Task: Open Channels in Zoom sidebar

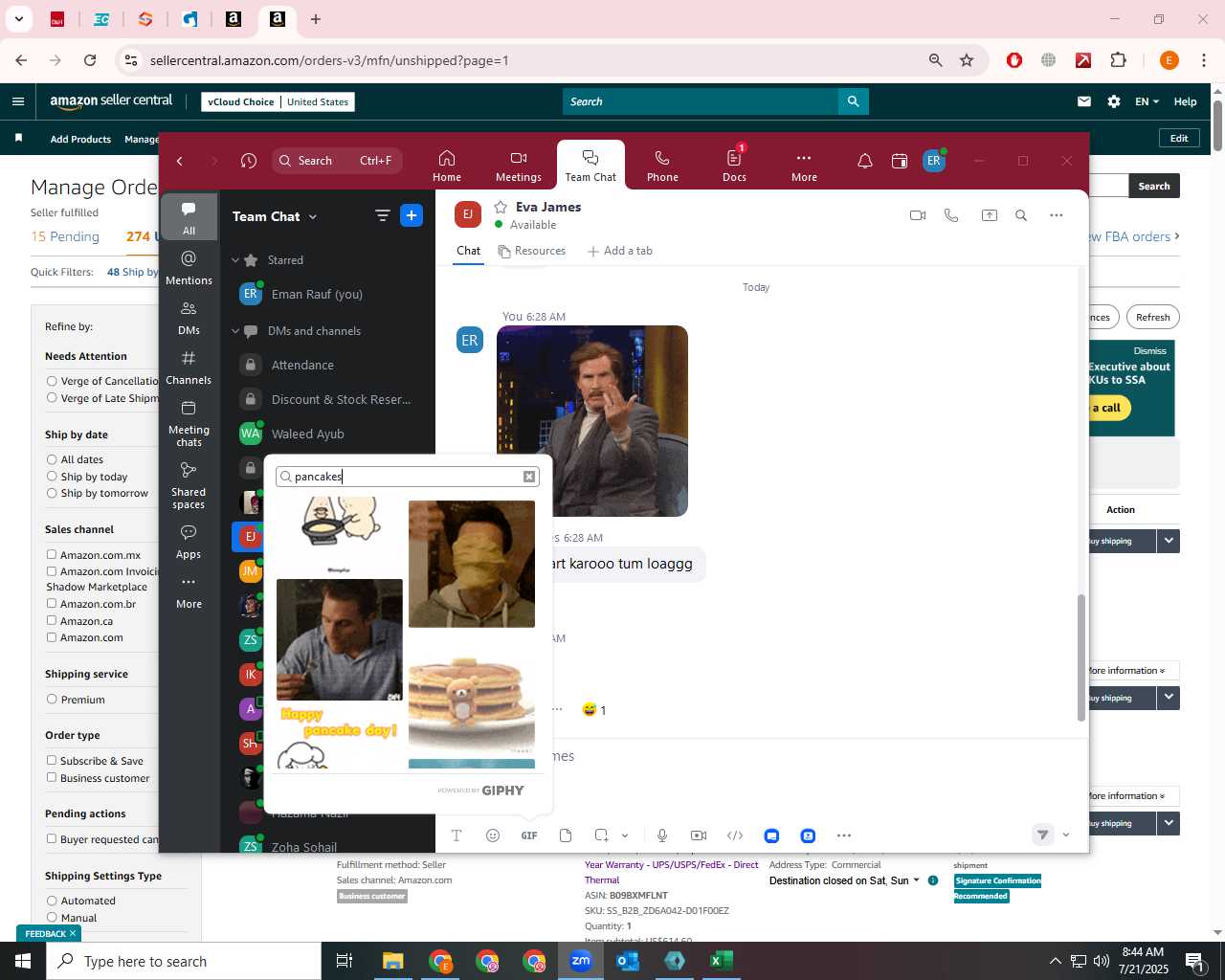Action: (x=189, y=367)
